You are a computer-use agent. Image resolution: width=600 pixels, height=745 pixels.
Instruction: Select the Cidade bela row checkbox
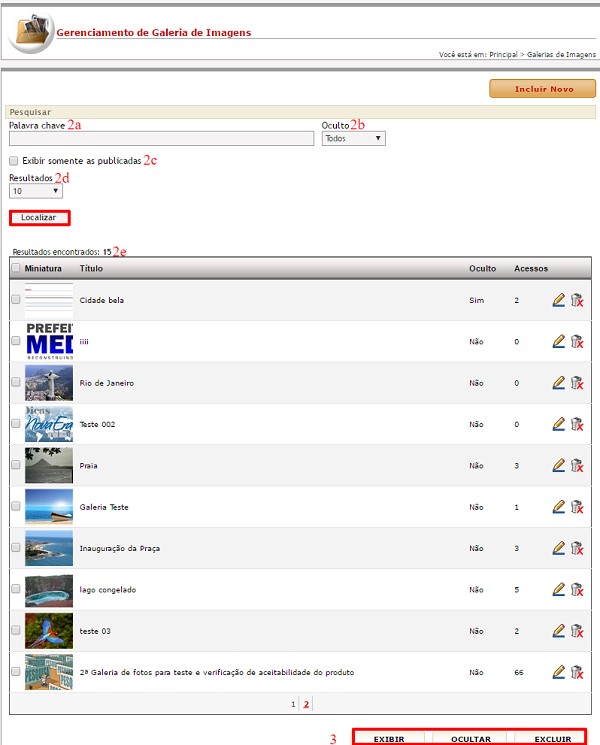(16, 299)
